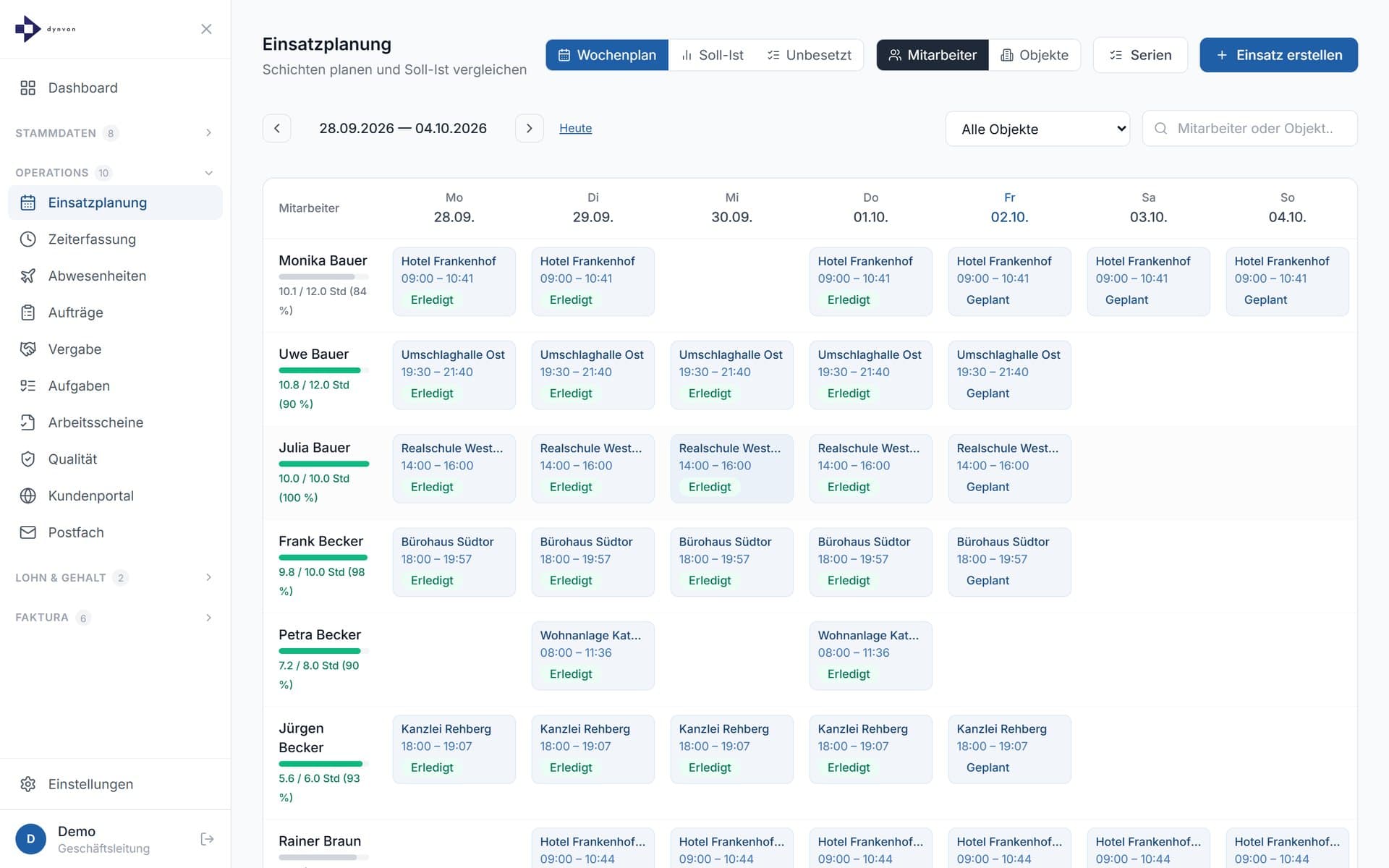
Task: Click the Qualität shield icon
Action: (28, 459)
